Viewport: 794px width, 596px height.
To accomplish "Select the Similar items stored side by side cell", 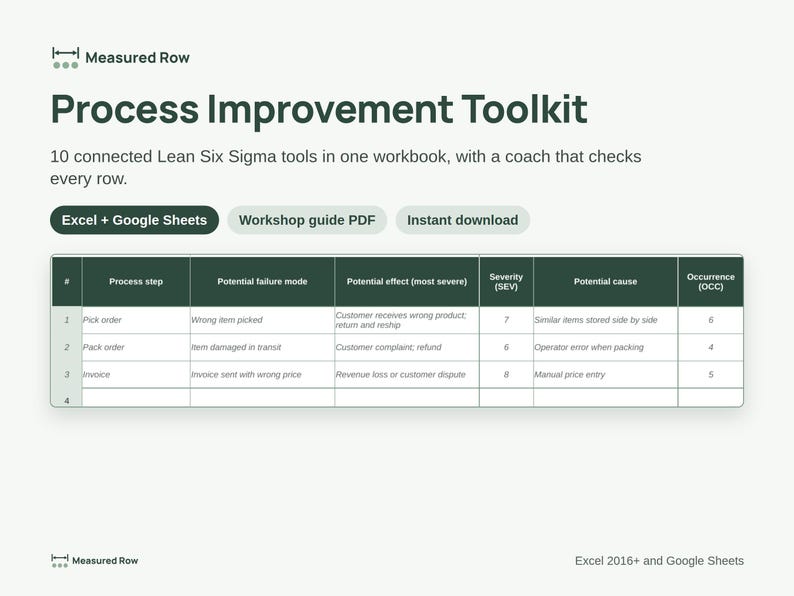I will (x=605, y=320).
